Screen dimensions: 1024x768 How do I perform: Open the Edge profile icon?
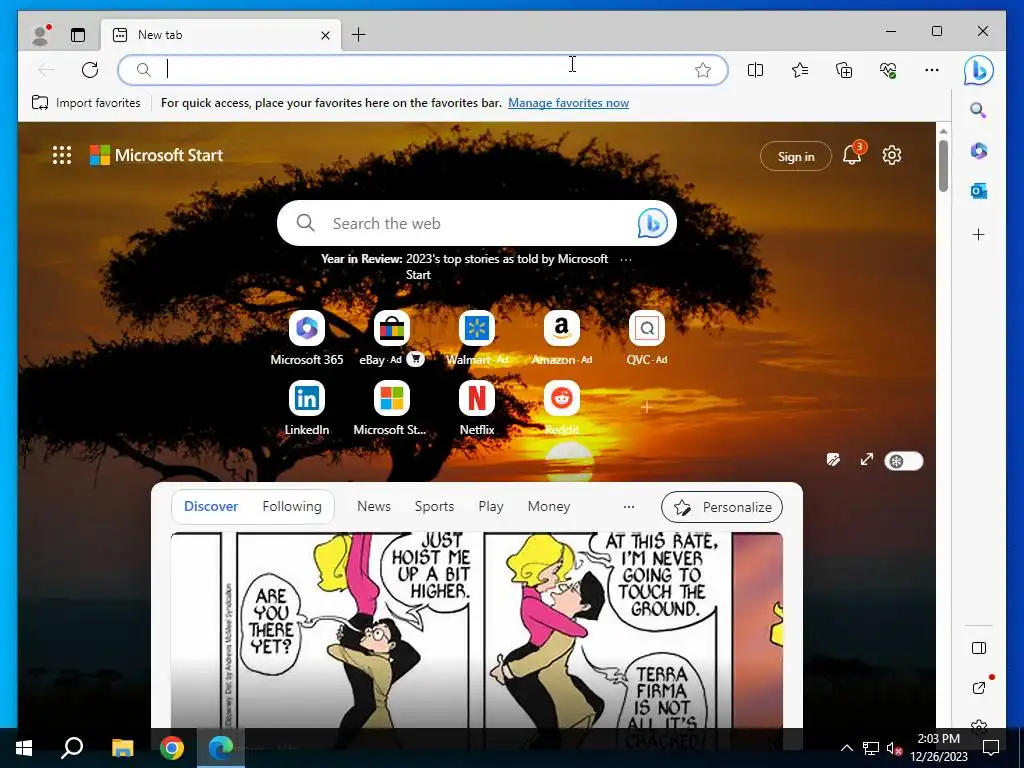[41, 35]
